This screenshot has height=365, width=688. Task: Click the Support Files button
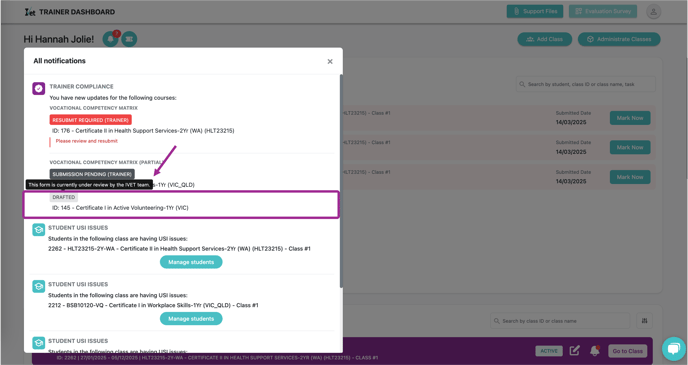click(535, 11)
